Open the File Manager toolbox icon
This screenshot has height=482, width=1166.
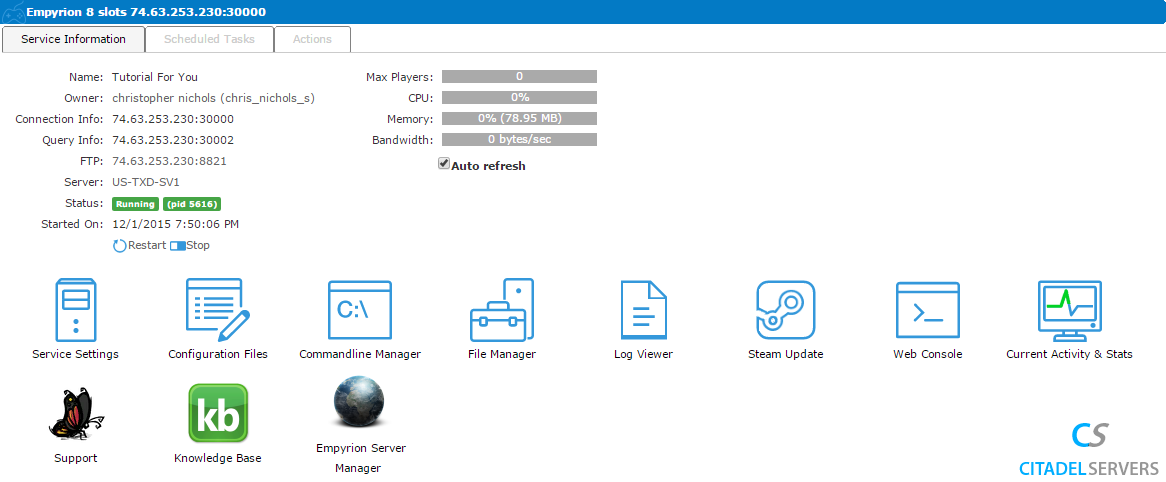pos(502,310)
